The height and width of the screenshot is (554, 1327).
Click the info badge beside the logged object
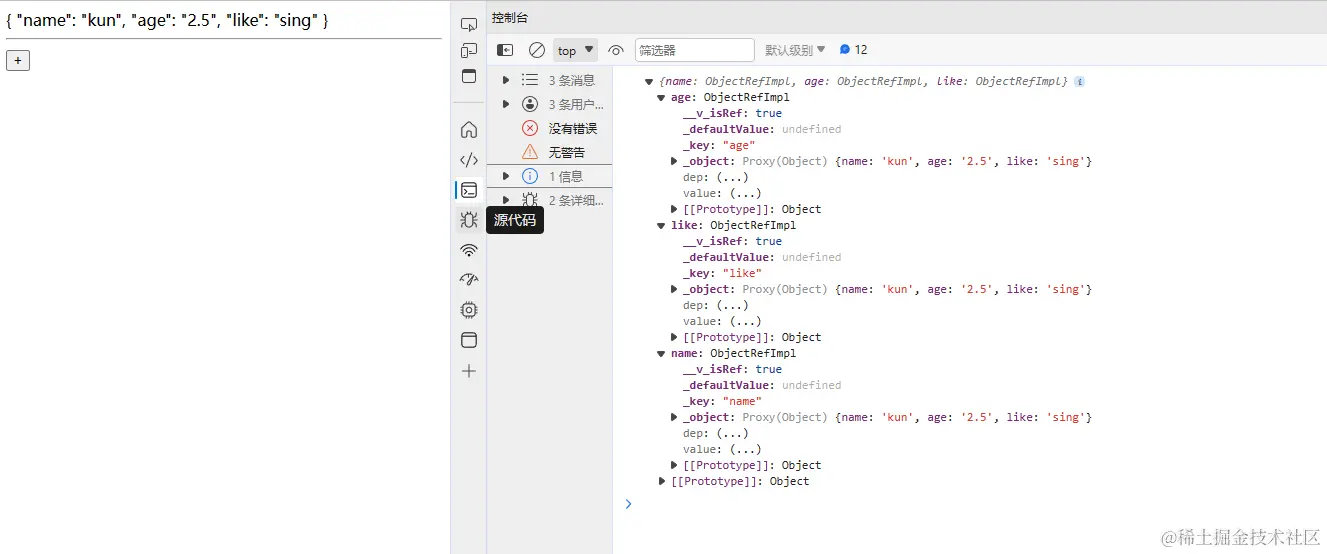pos(1080,81)
